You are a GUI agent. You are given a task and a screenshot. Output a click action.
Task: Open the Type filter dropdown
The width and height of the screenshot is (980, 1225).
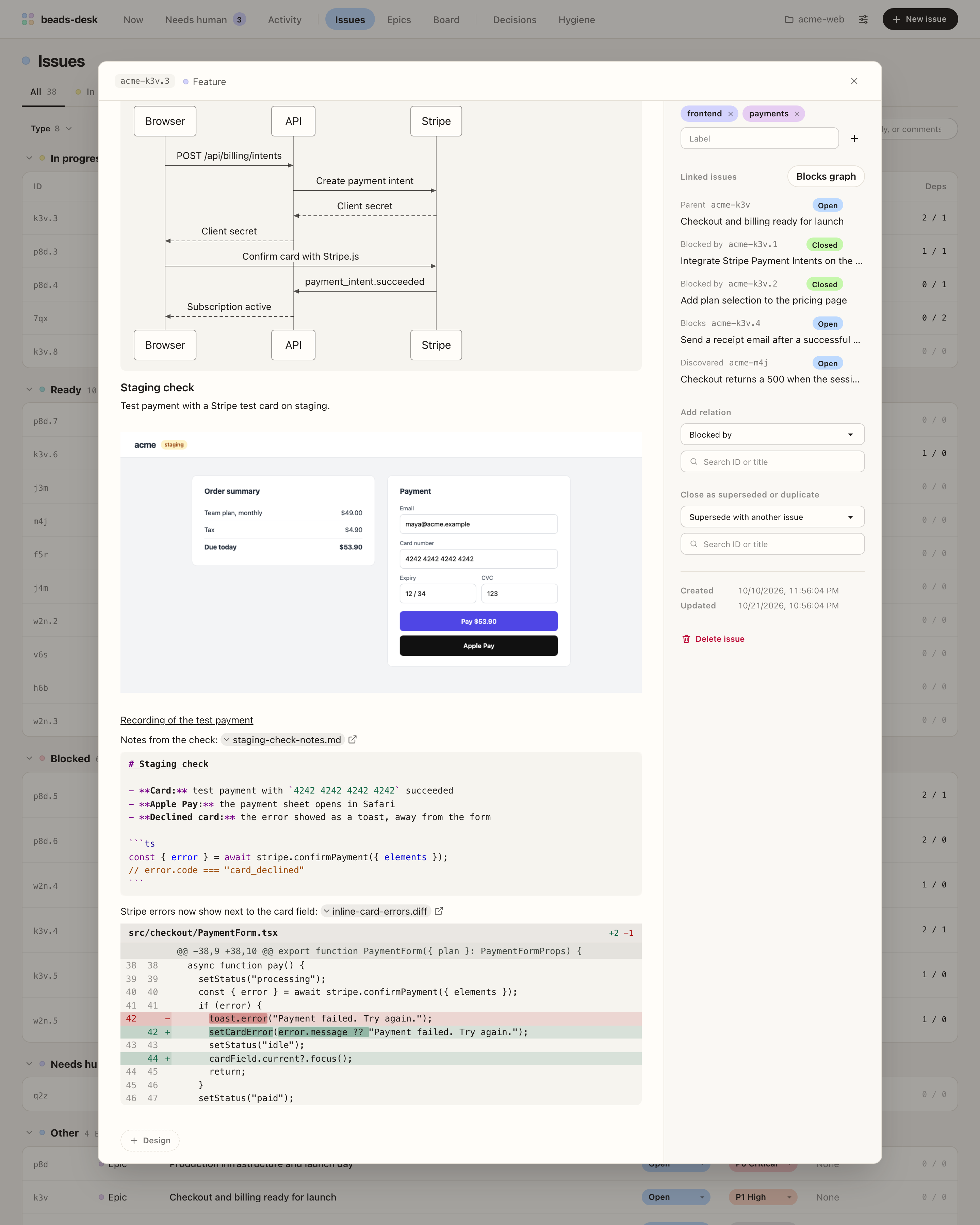coord(51,128)
